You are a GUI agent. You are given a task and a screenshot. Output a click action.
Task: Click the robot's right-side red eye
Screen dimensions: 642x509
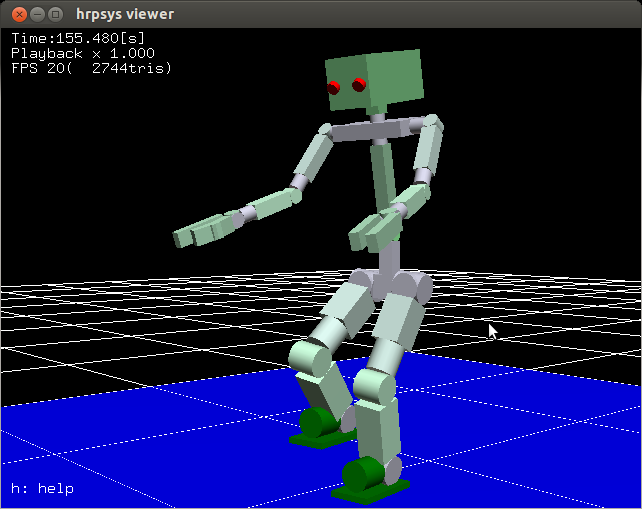[x=360, y=86]
